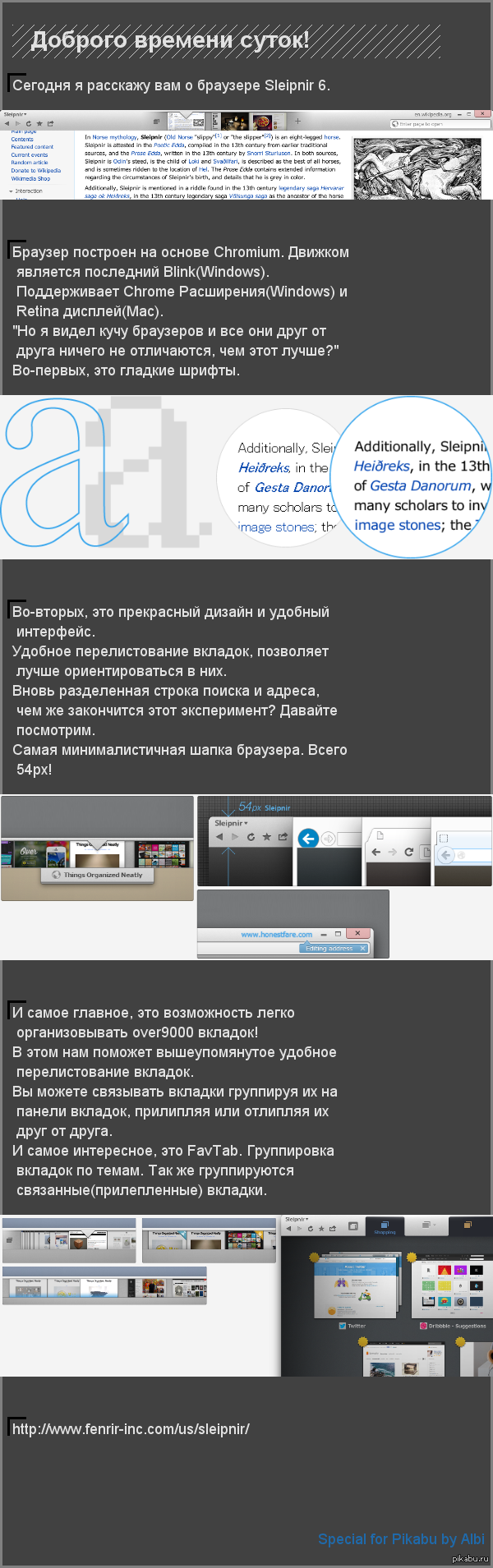
Task: Click the Chrome-style reload icon in comparison
Action: [408, 852]
